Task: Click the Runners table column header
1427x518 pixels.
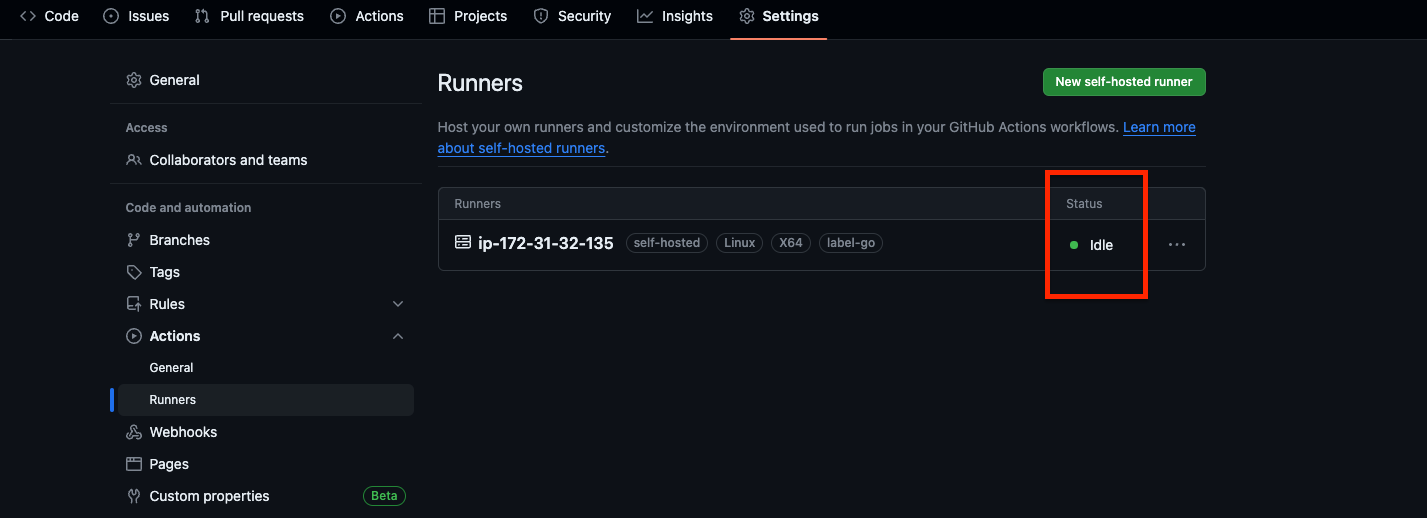Action: [478, 204]
